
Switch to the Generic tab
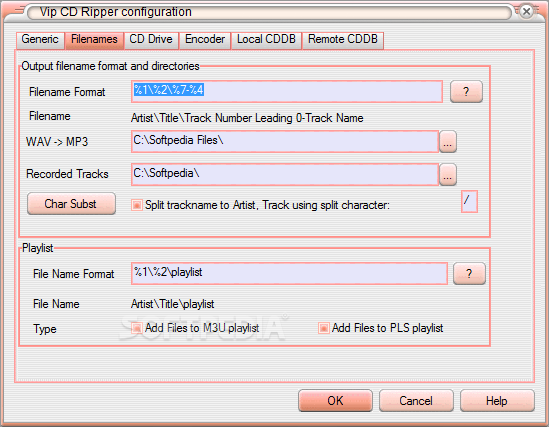40,40
